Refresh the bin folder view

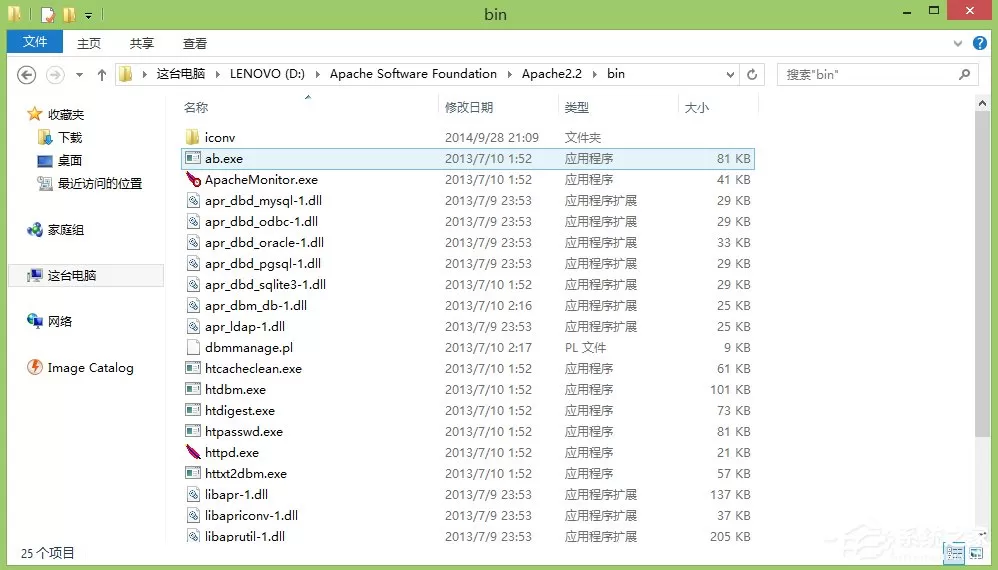(x=752, y=74)
